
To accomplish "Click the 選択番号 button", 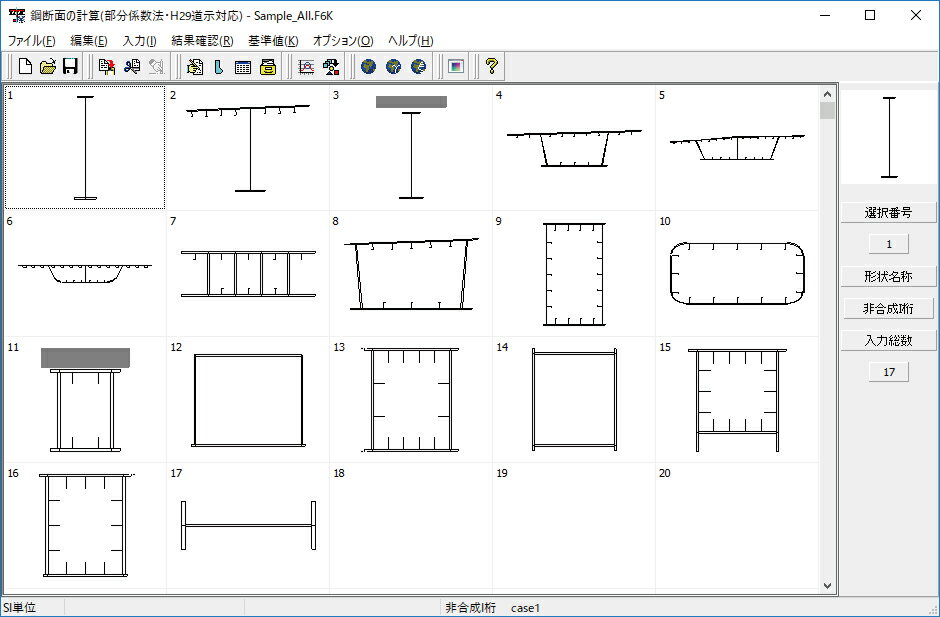I will 888,212.
